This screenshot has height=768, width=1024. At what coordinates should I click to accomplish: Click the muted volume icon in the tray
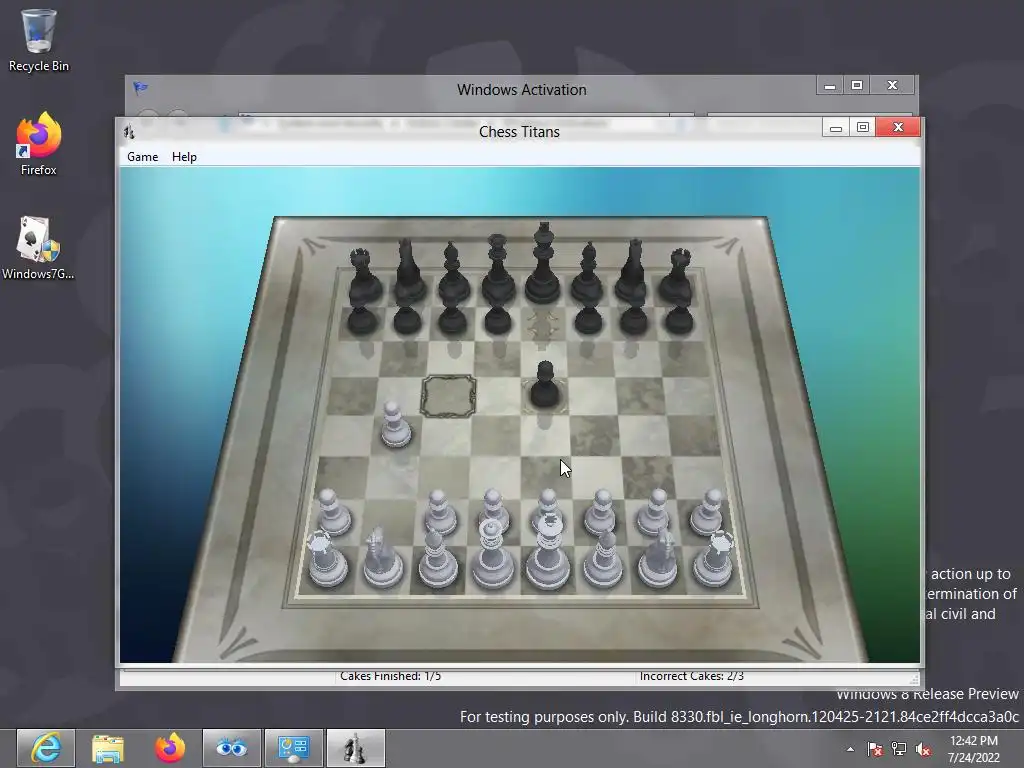(923, 749)
